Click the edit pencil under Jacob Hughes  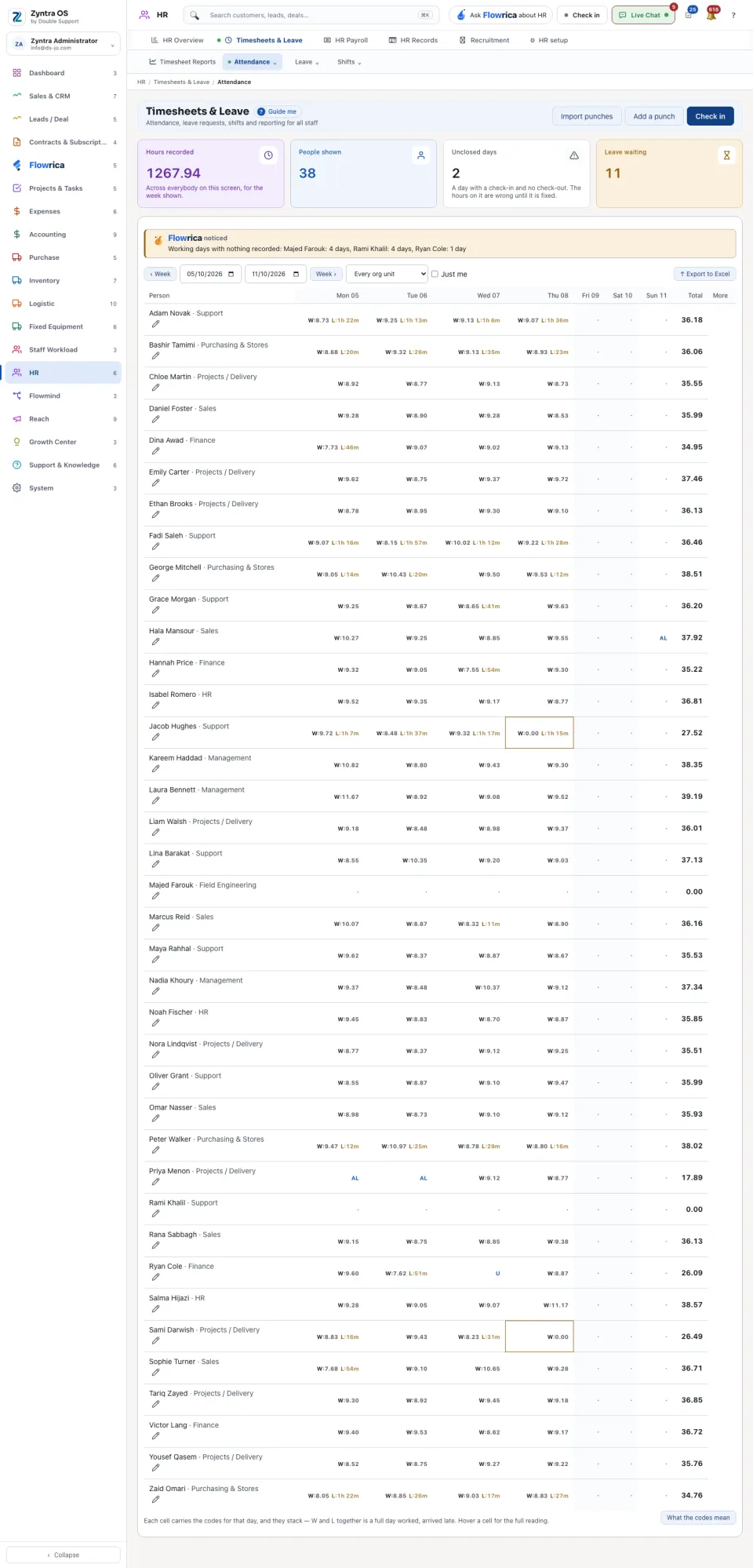(x=155, y=737)
